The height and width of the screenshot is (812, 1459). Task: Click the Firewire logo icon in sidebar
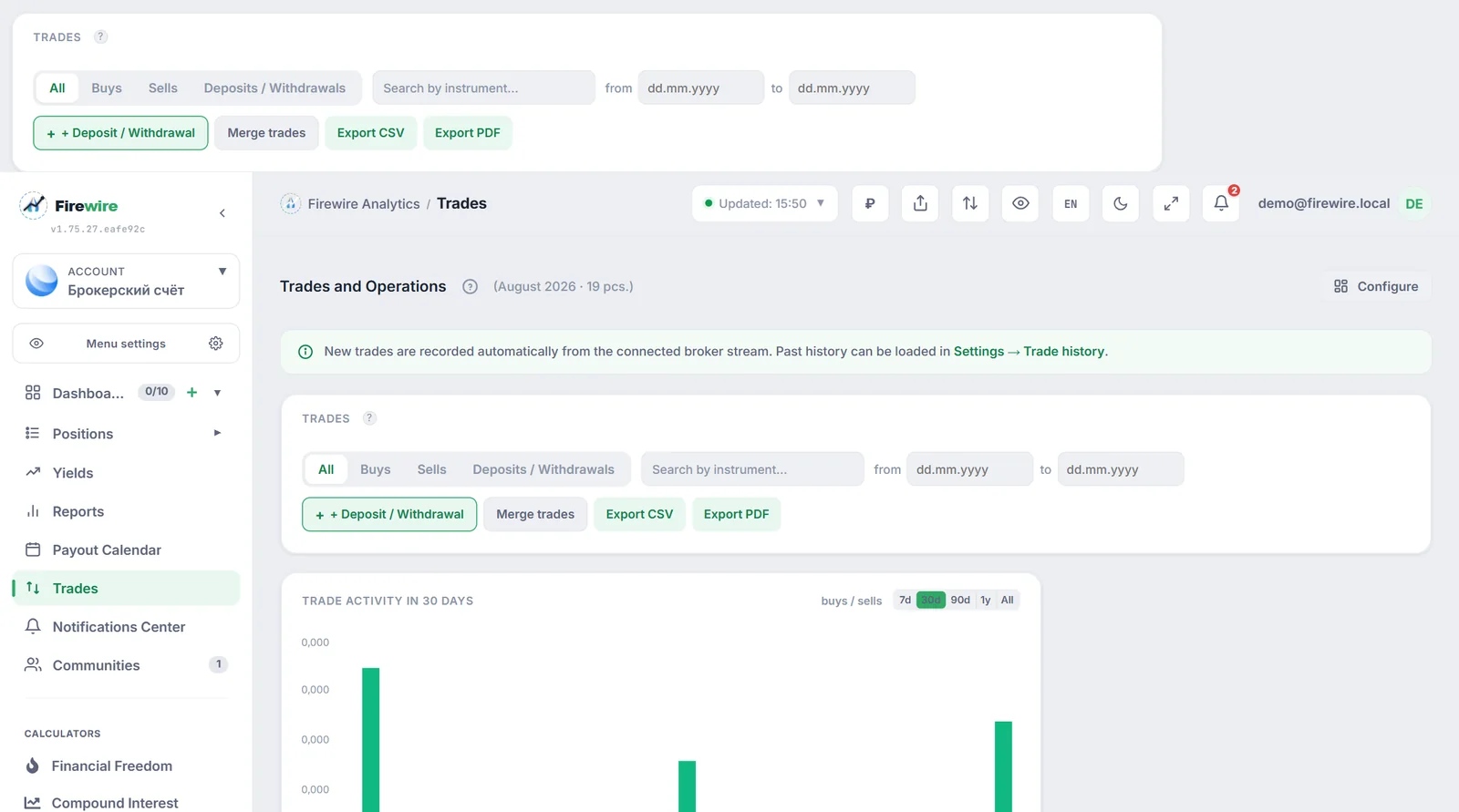(34, 205)
